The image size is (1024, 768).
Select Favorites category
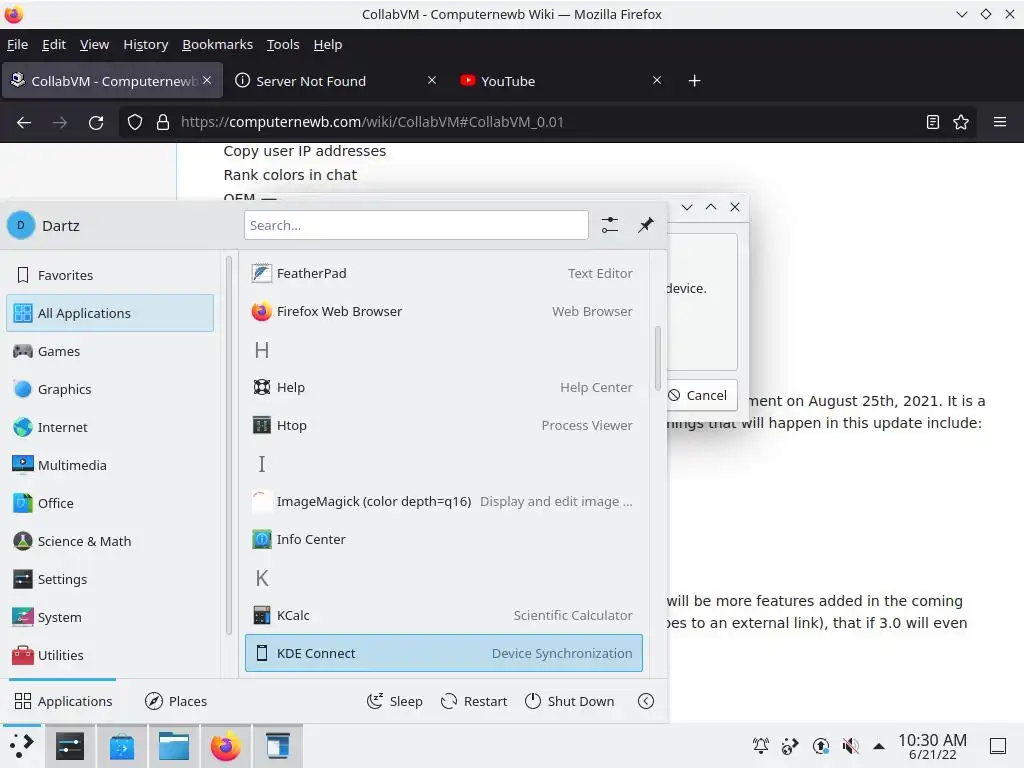point(110,275)
